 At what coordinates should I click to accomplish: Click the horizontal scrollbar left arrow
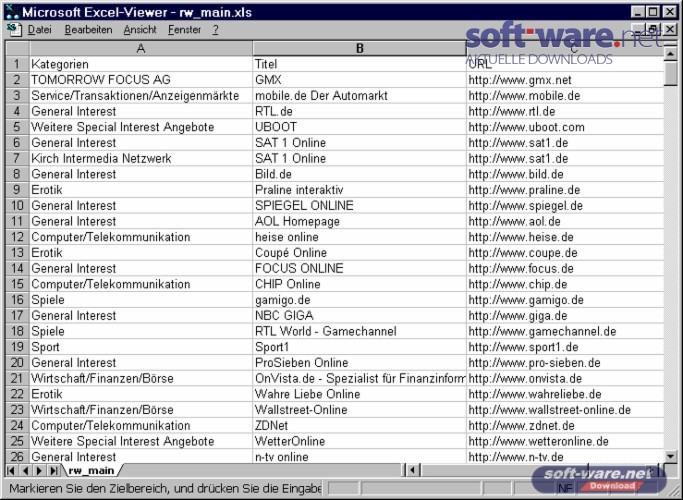[x=413, y=470]
